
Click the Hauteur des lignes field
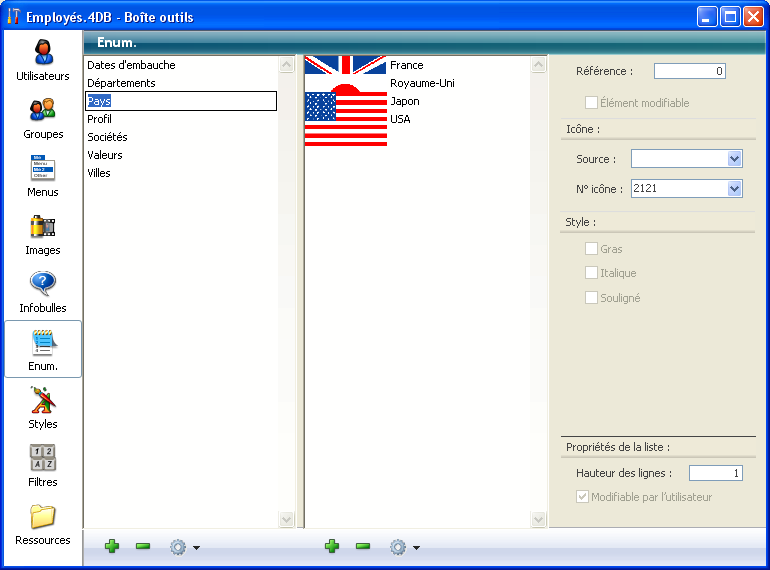[715, 473]
